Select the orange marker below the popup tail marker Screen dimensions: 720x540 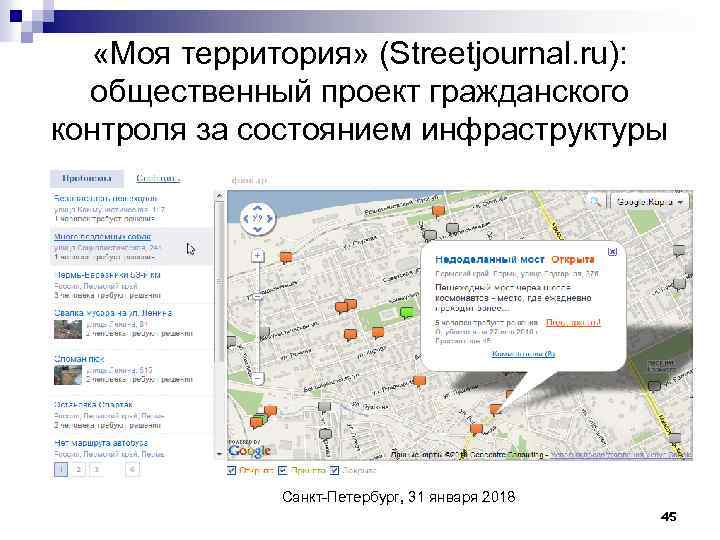click(x=477, y=429)
